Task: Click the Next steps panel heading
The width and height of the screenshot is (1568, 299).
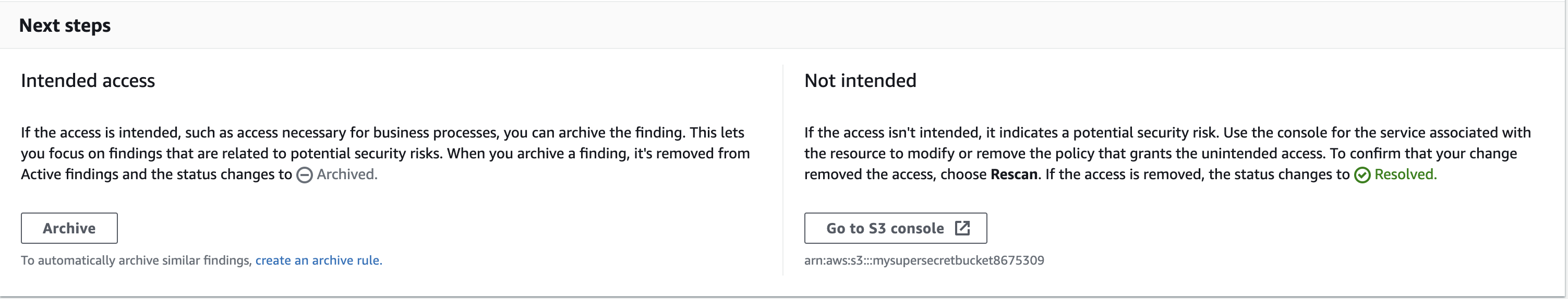Action: coord(65,26)
